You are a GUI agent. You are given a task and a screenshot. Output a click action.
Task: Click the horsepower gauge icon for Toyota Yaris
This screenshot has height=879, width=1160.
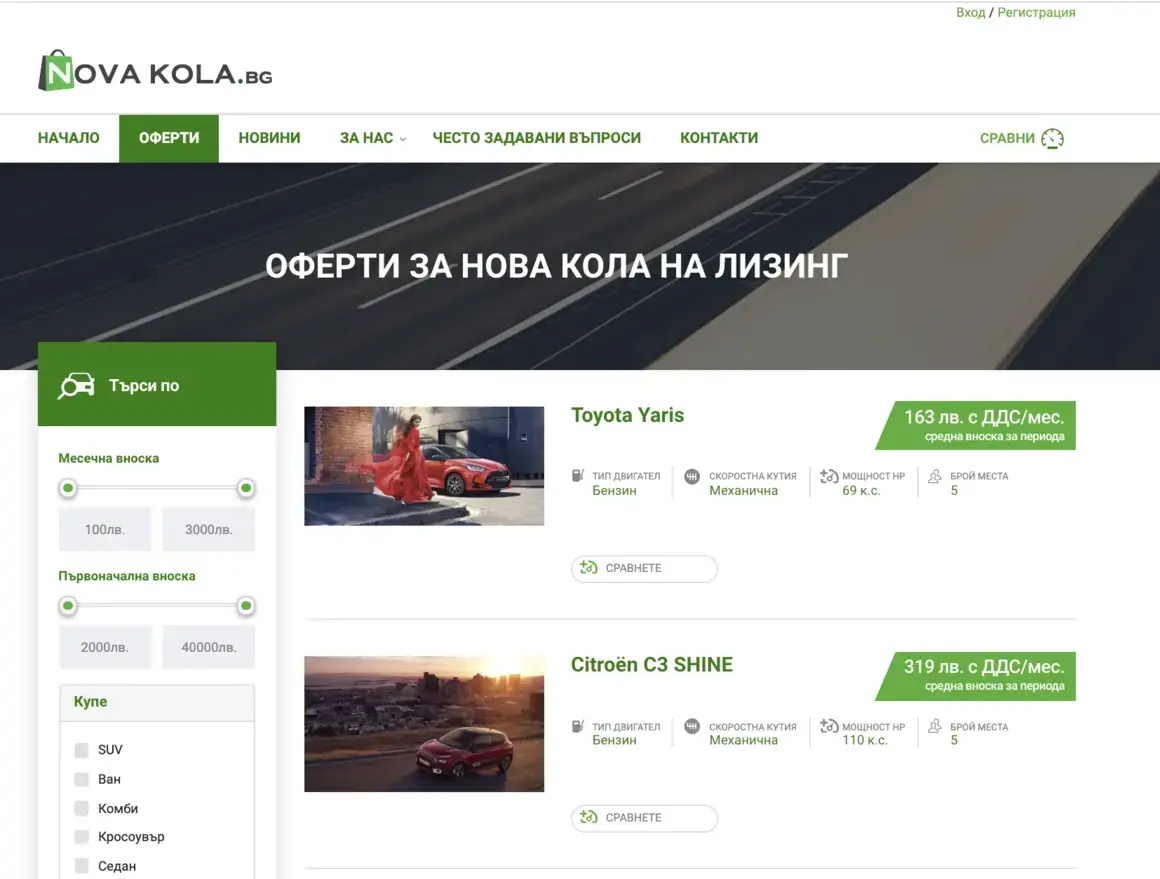pos(829,476)
